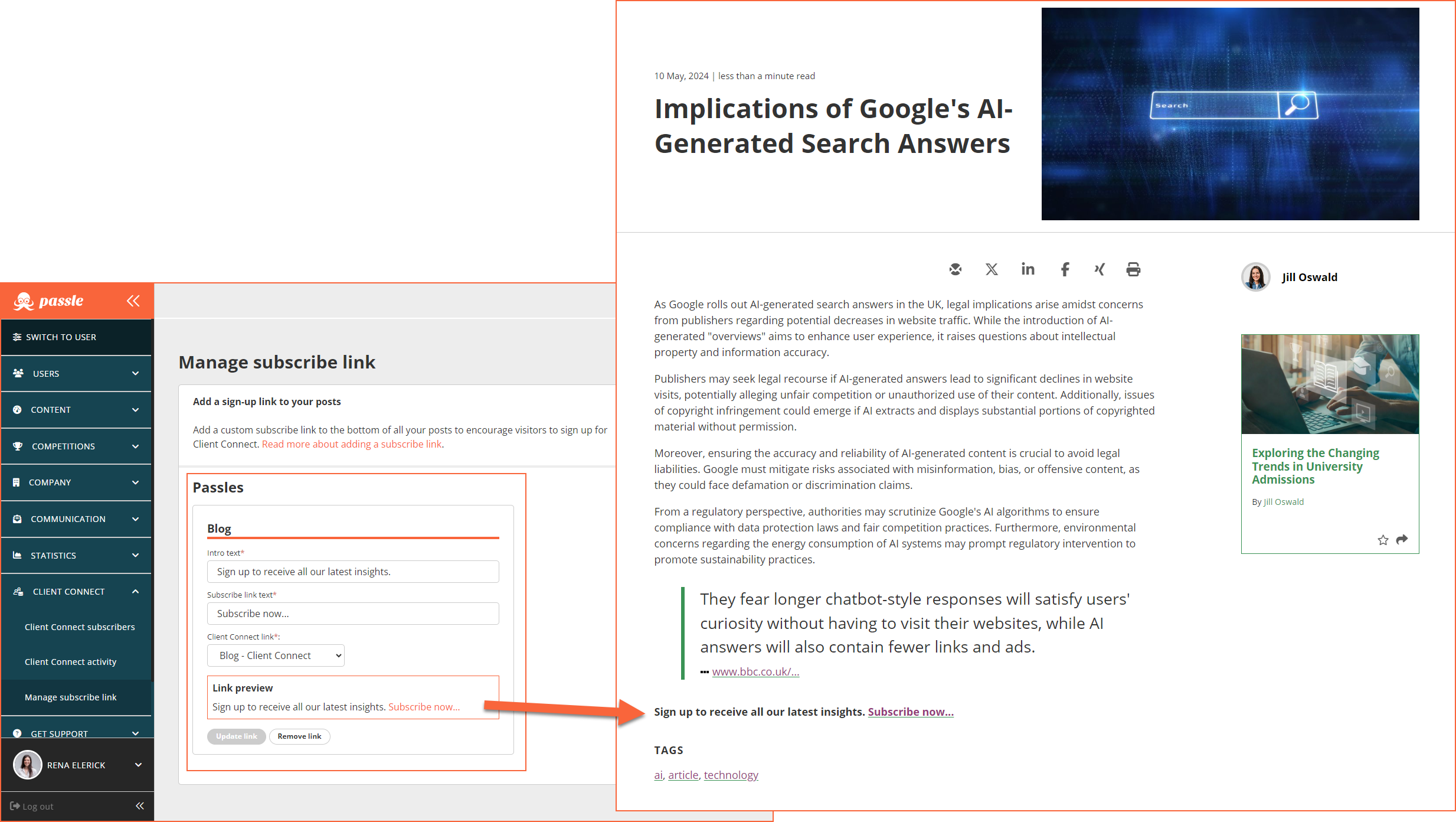Click the Log out link text
This screenshot has width=1456, height=822.
tap(38, 806)
